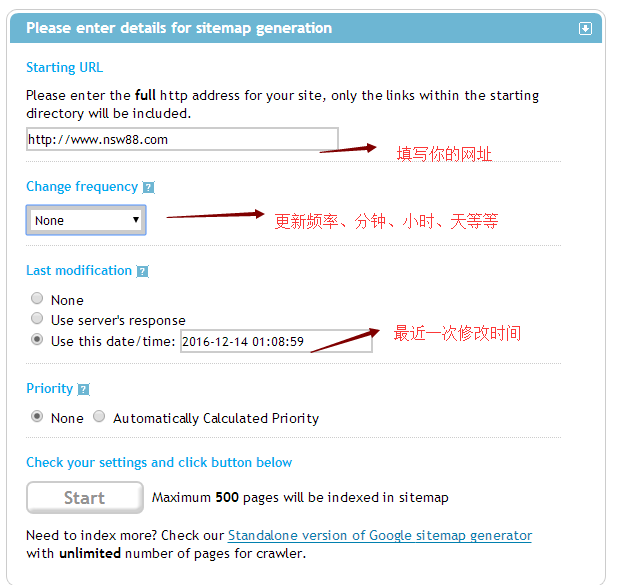Select the None radio under Last modification
The width and height of the screenshot is (617, 585).
(37, 299)
